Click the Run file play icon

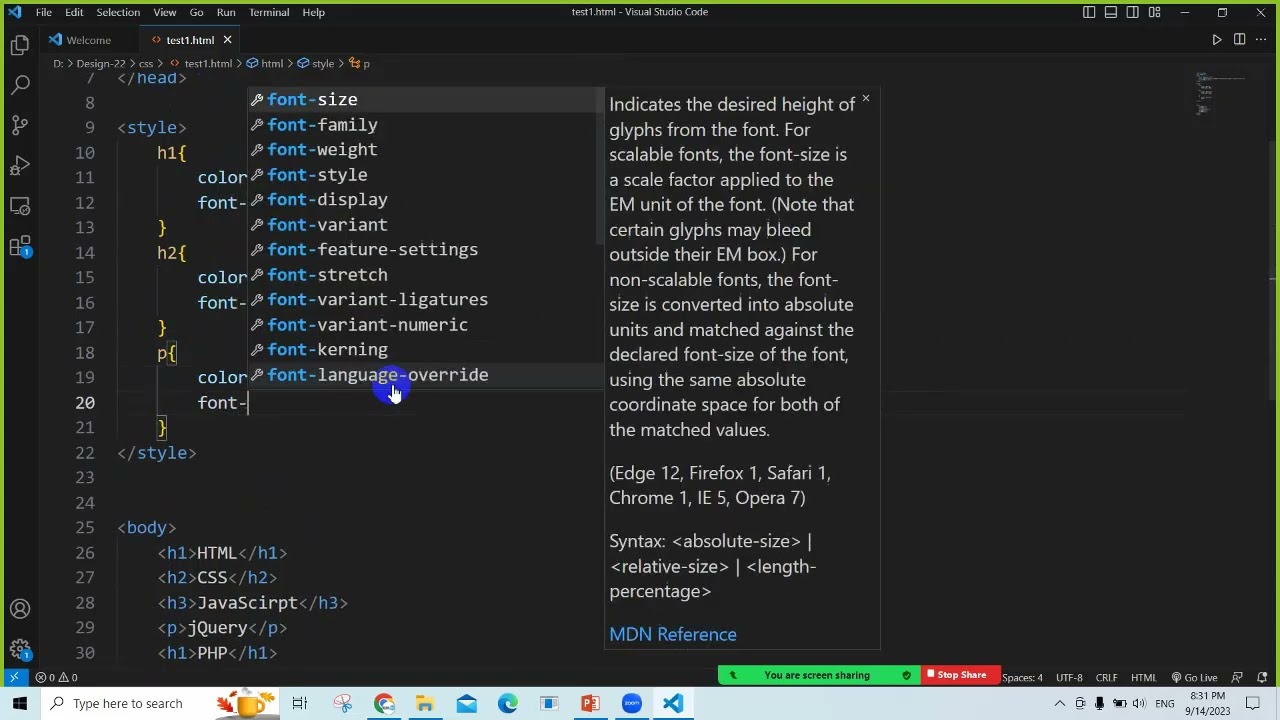(1217, 40)
